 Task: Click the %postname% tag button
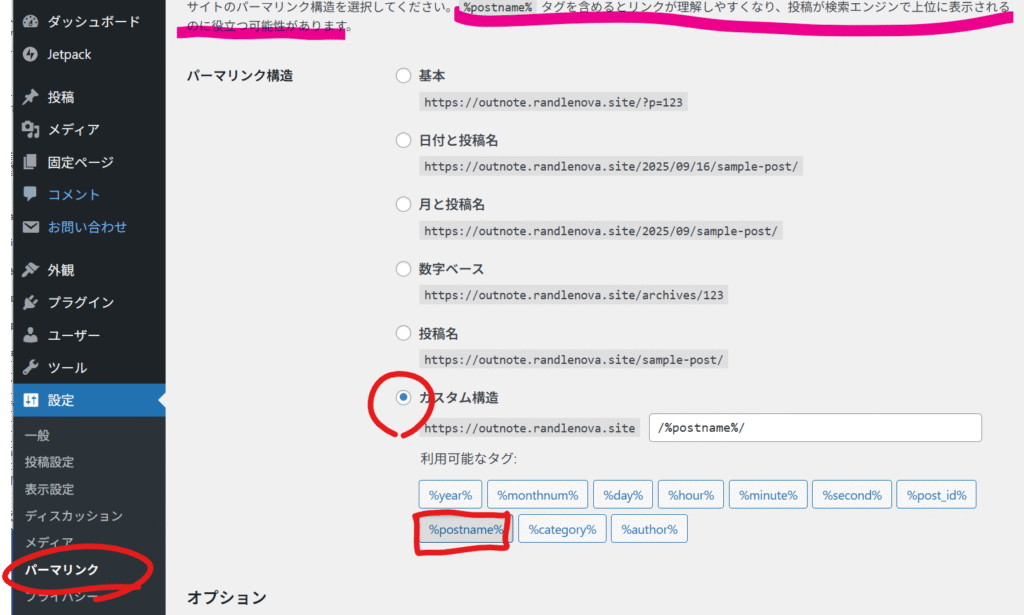point(465,529)
